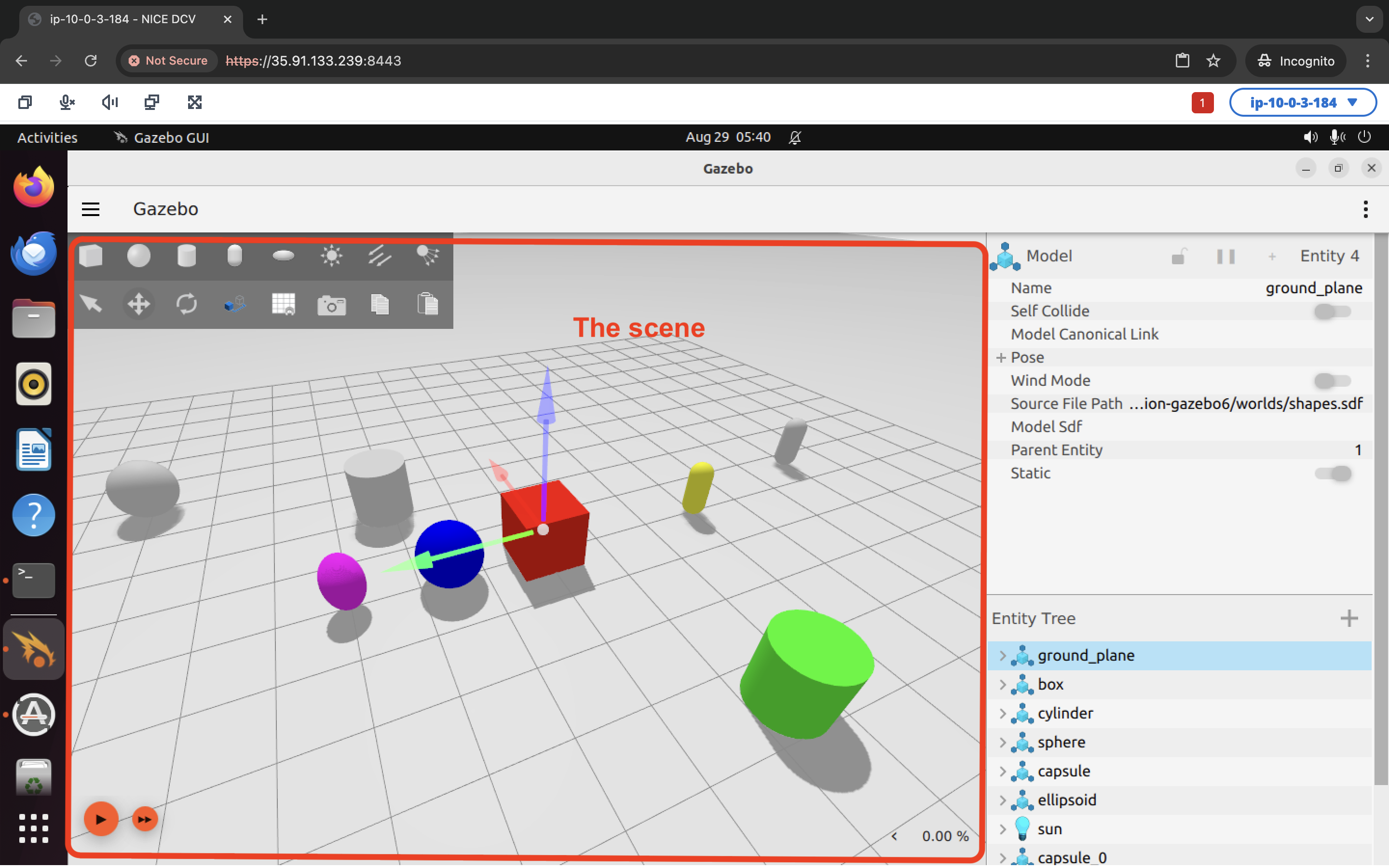
Task: Expand the Pose property section
Action: click(1001, 358)
